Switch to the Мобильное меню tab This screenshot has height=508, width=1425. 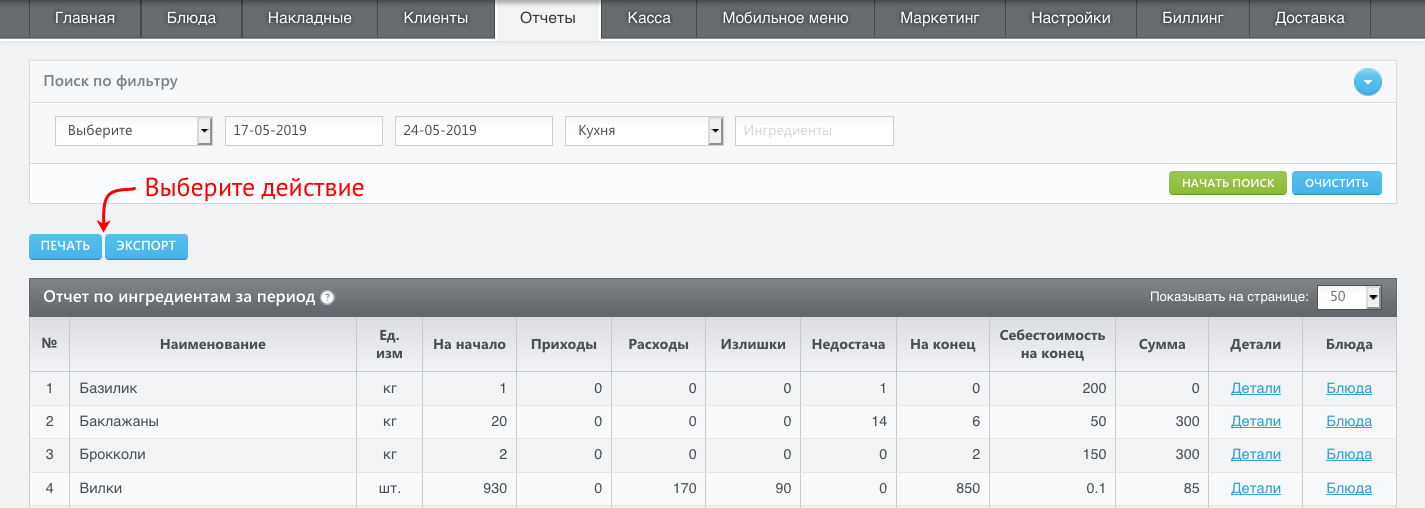[785, 18]
